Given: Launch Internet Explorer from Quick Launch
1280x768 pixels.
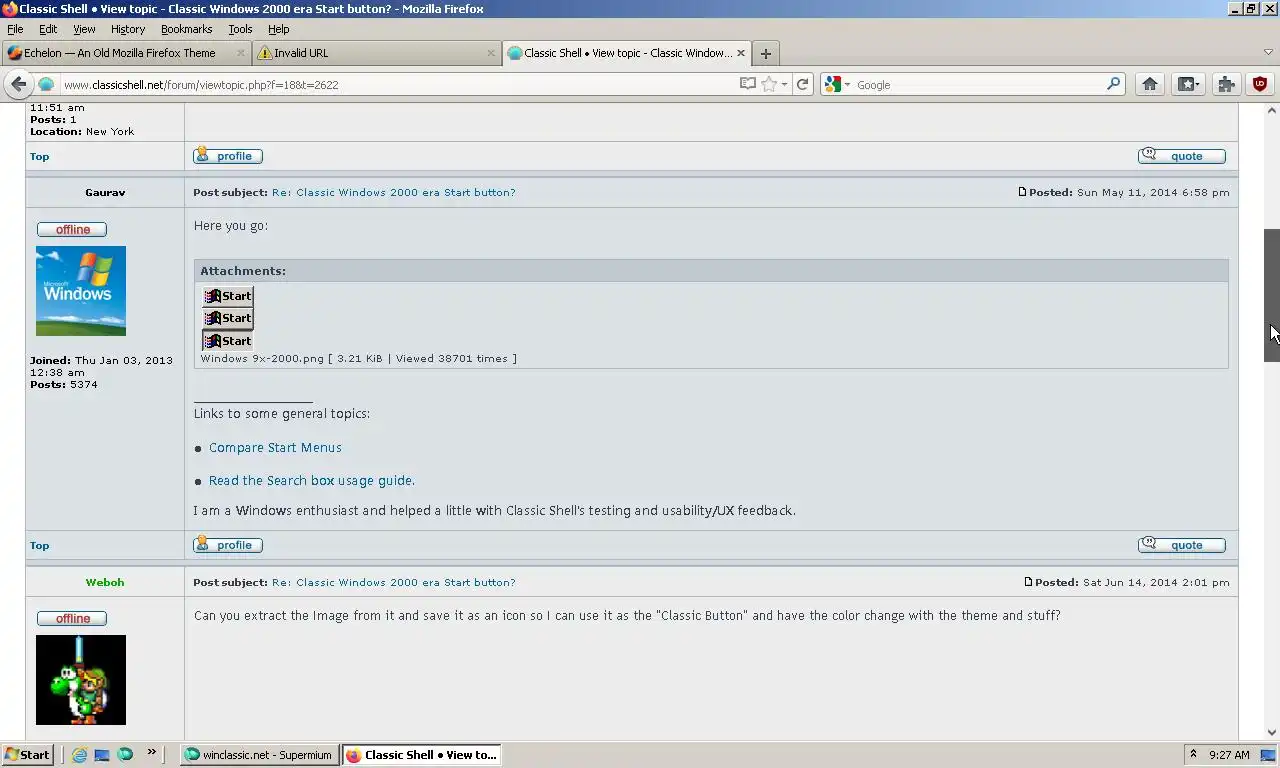Looking at the screenshot, I should point(79,755).
